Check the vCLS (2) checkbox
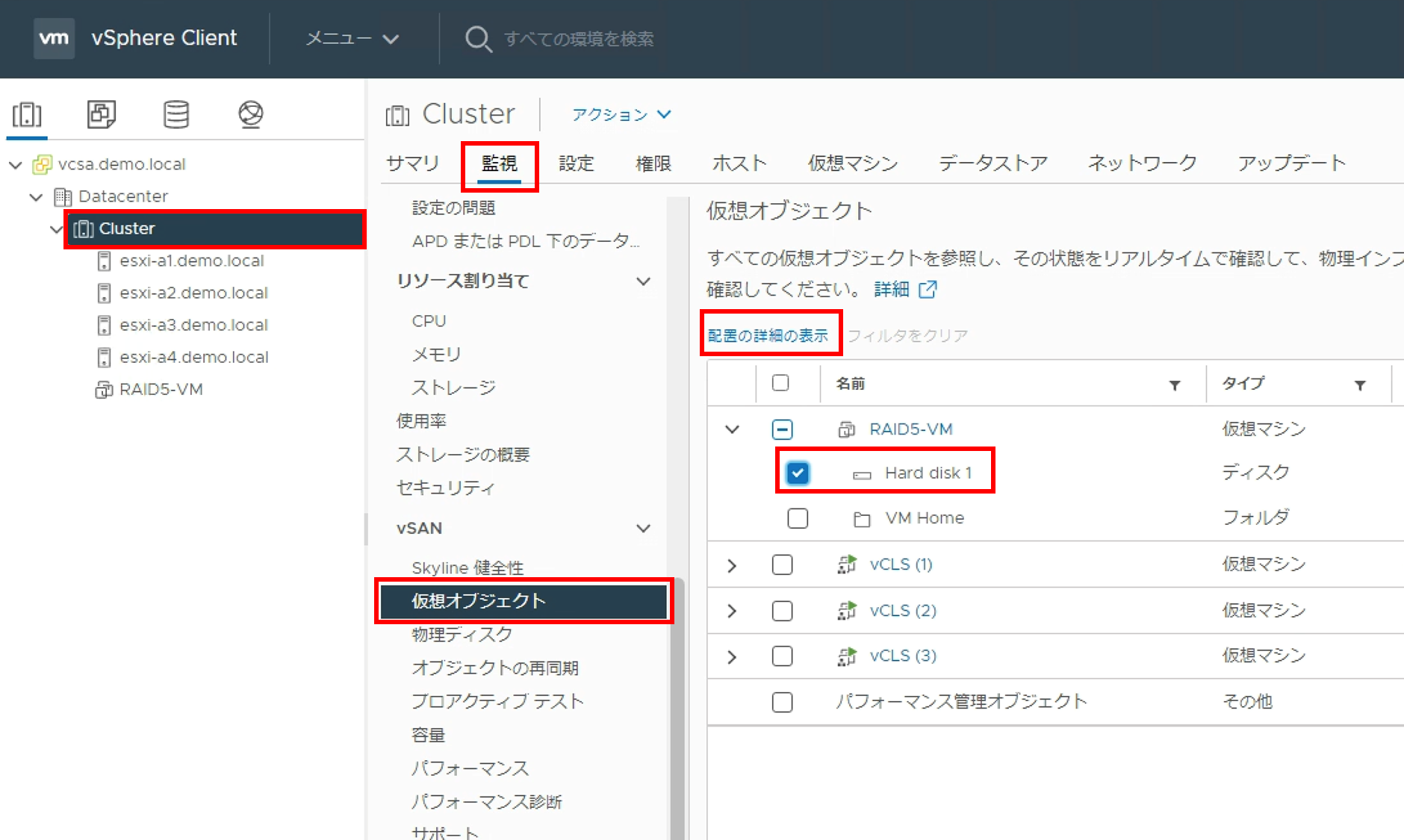1404x840 pixels. pos(782,611)
